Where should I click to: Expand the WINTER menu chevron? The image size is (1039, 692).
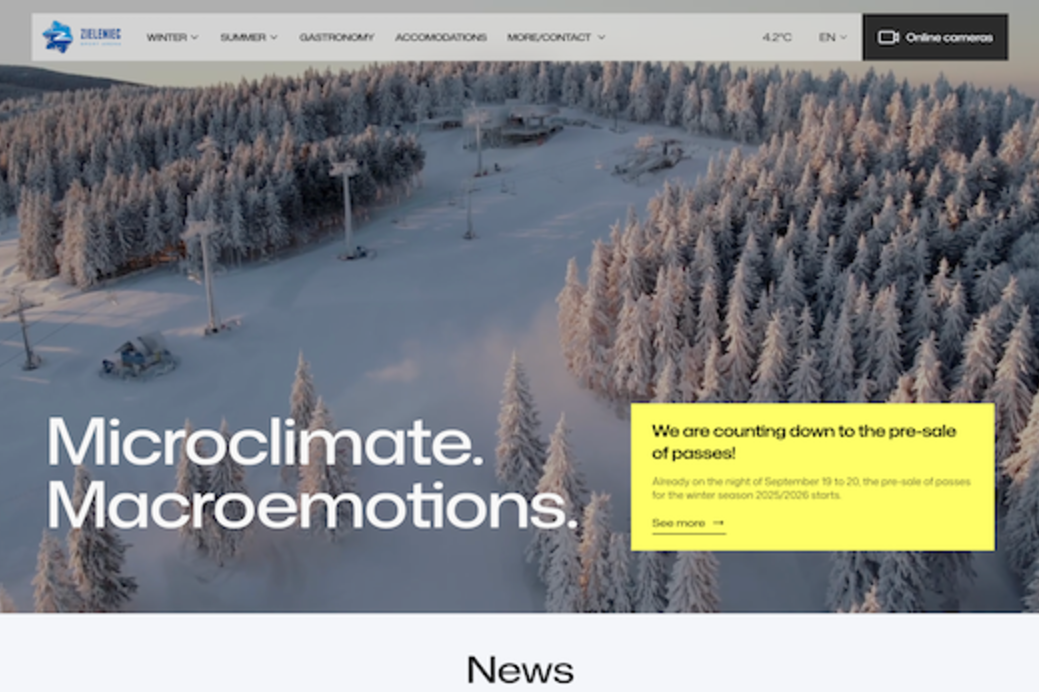coord(195,37)
